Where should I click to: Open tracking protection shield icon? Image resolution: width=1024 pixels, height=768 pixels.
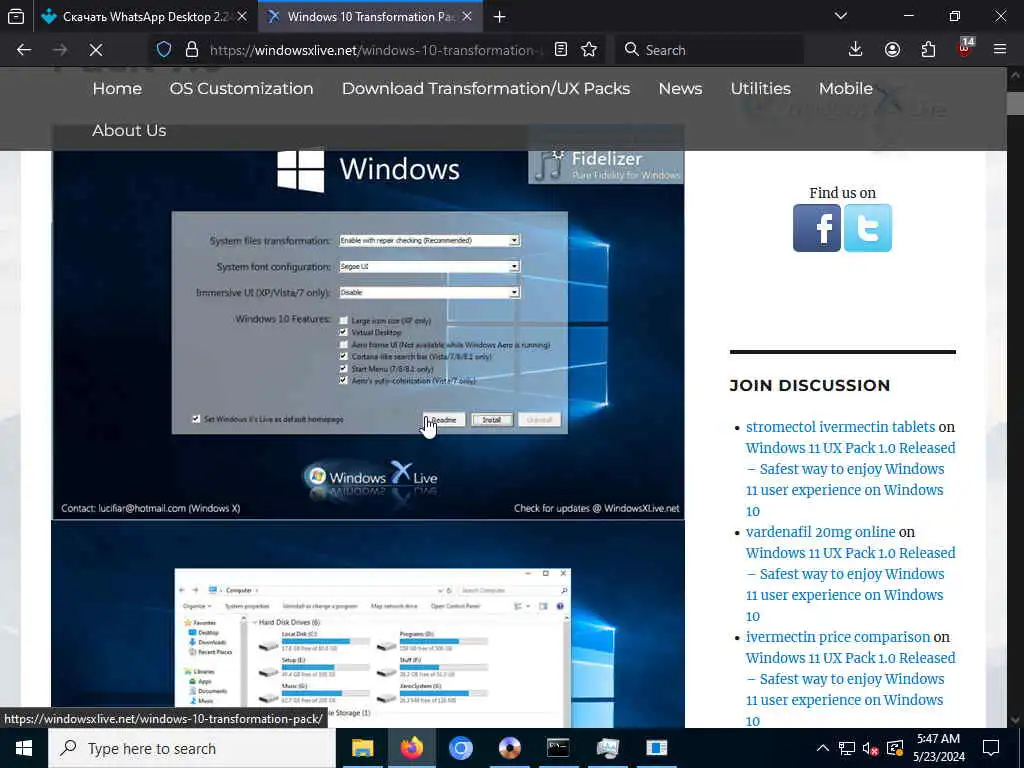pos(164,50)
